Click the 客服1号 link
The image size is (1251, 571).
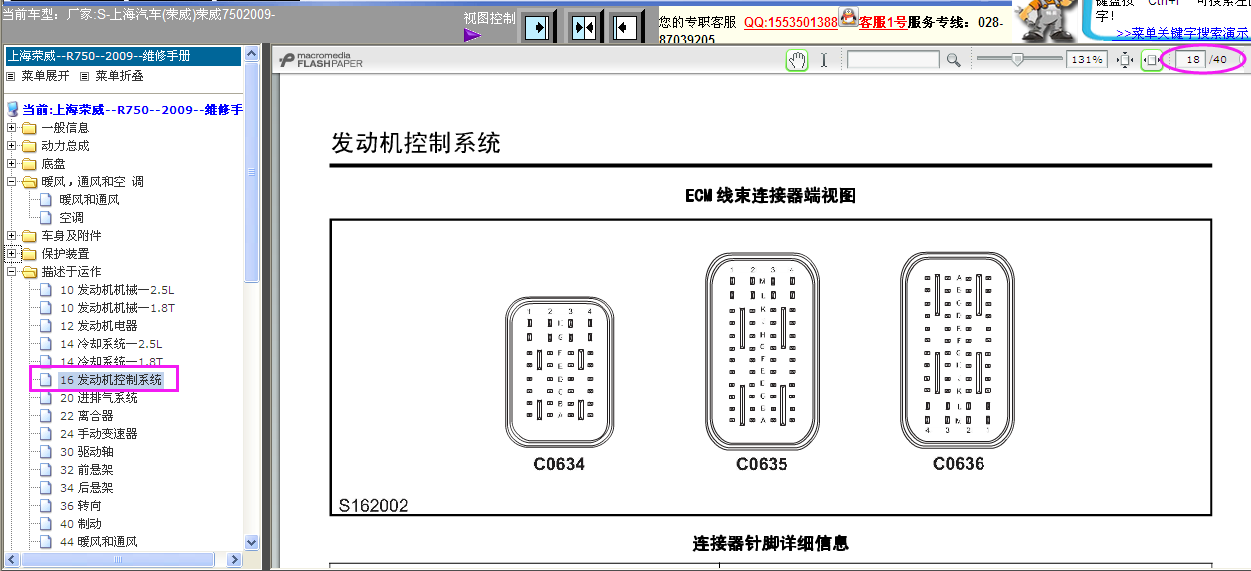(883, 22)
